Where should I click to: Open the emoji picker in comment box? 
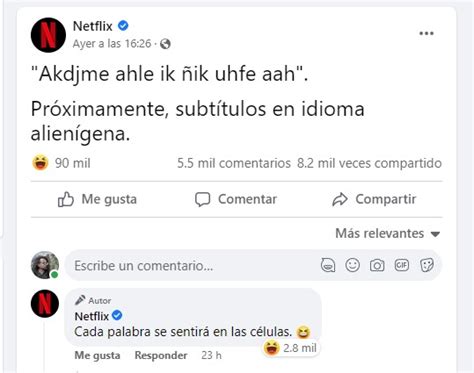pyautogui.click(x=352, y=265)
